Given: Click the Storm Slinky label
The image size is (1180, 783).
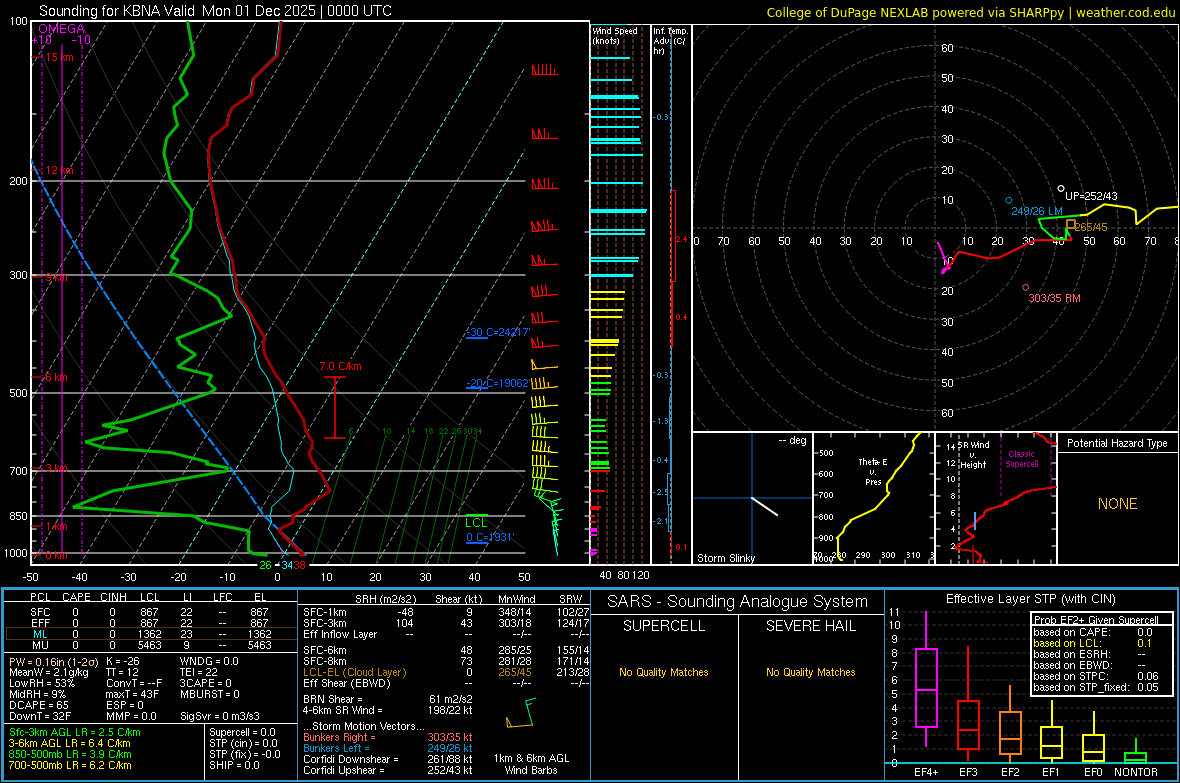Looking at the screenshot, I should point(725,558).
